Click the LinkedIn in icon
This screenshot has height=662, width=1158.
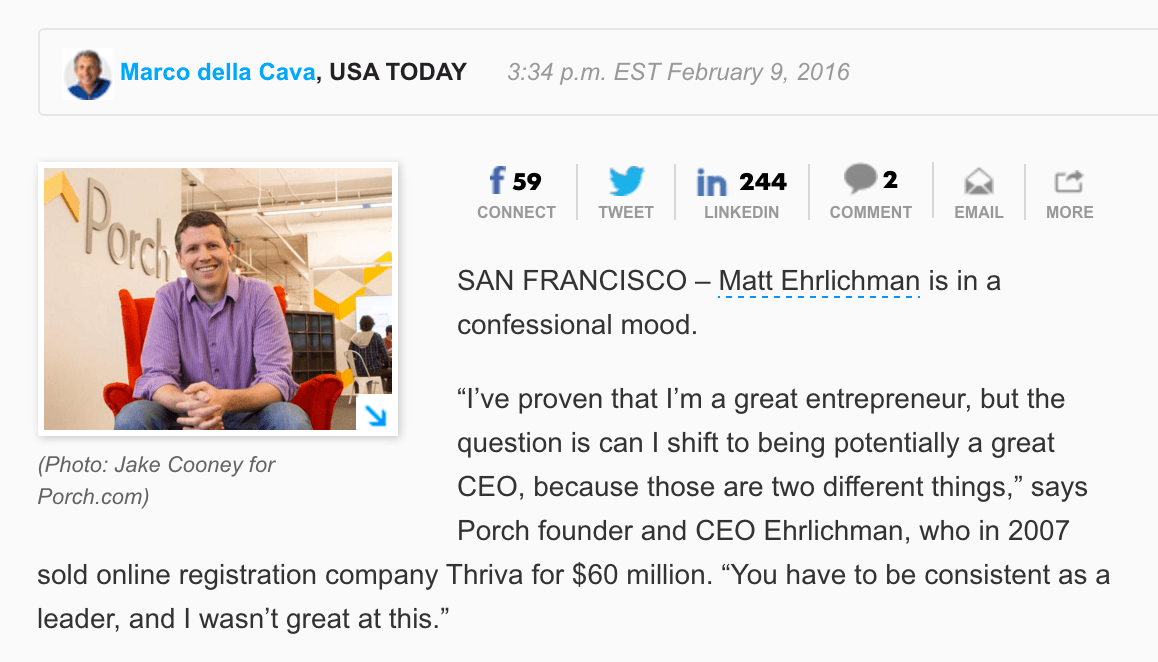711,183
